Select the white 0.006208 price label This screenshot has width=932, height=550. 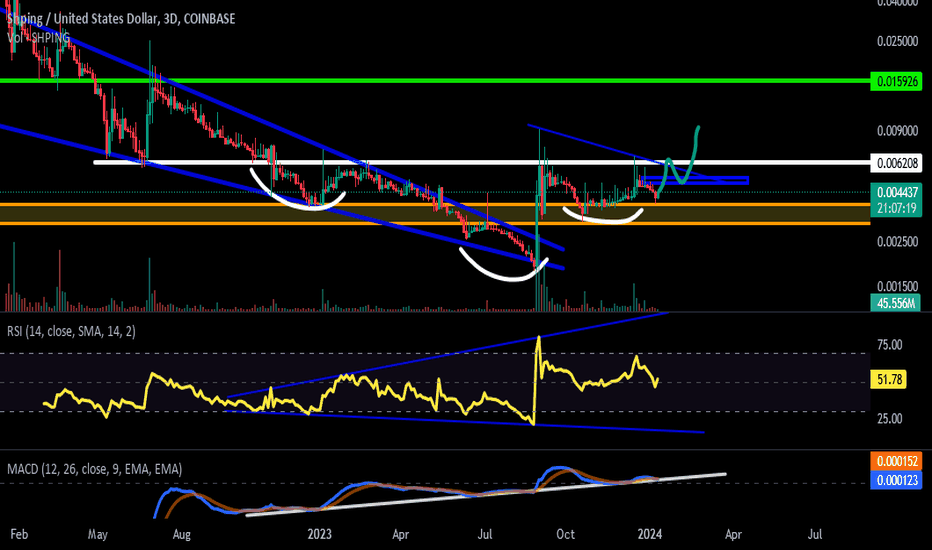[896, 162]
